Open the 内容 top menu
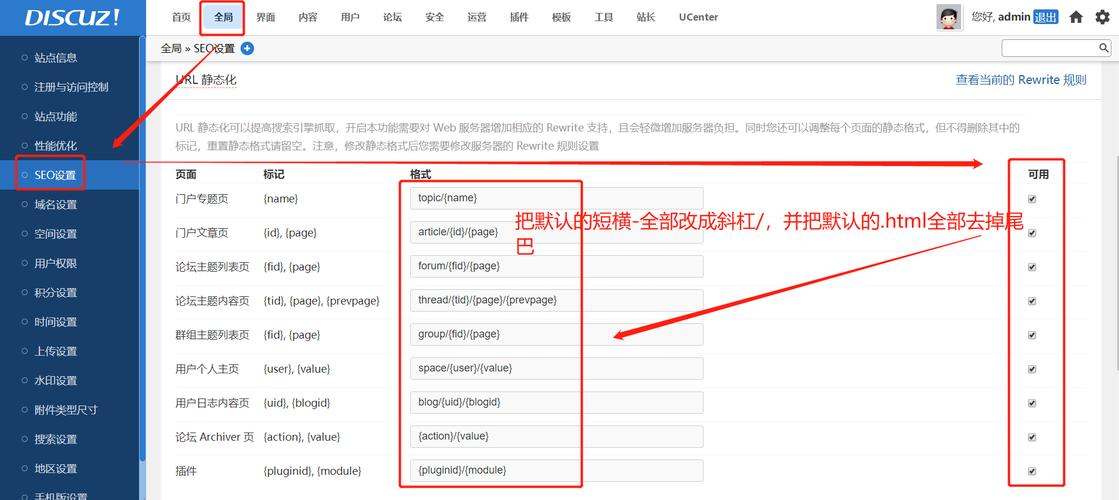This screenshot has width=1119, height=500. point(308,17)
